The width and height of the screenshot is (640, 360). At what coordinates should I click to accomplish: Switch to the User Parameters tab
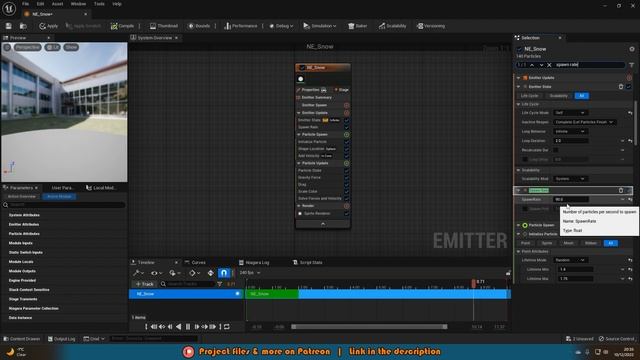[x=62, y=188]
